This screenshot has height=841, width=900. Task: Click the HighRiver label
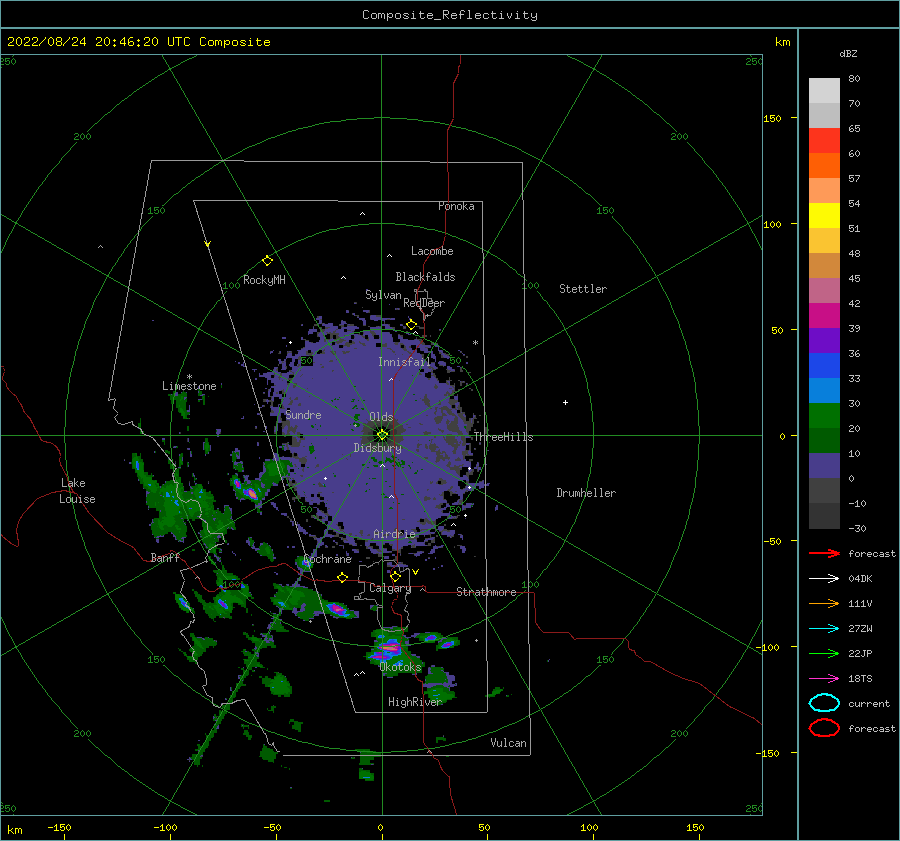point(415,702)
